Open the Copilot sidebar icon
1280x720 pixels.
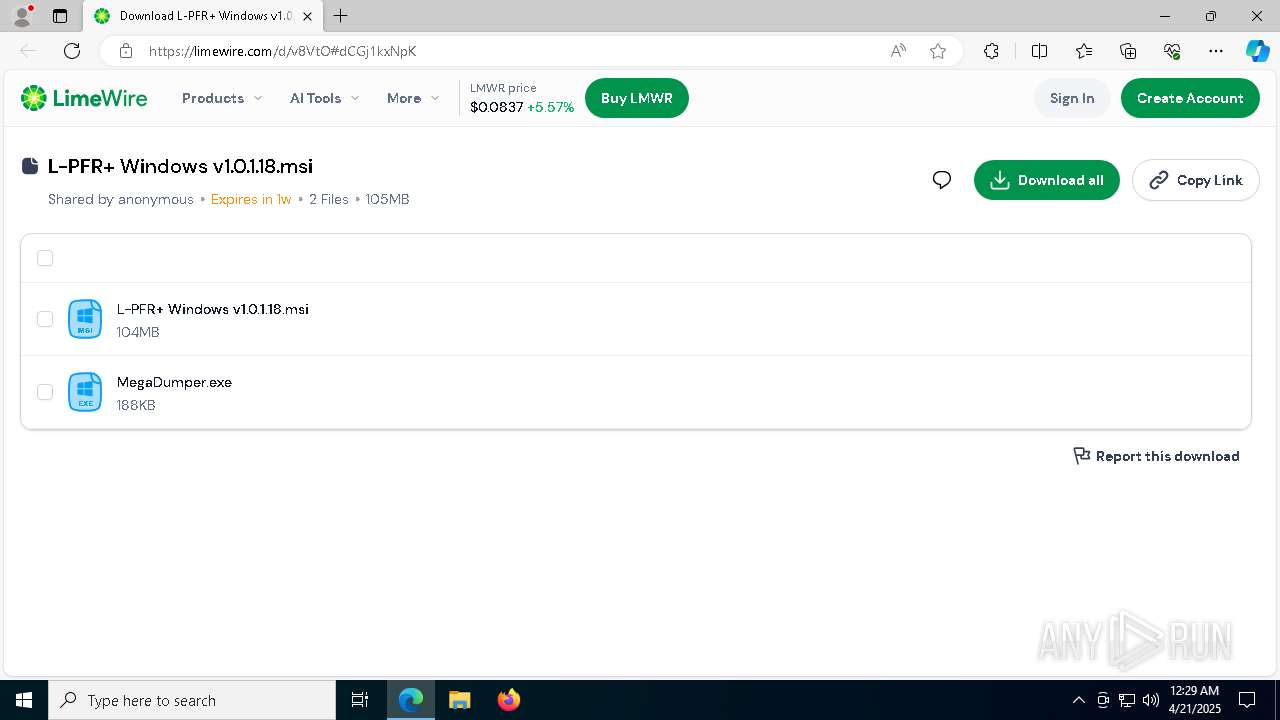coord(1257,51)
